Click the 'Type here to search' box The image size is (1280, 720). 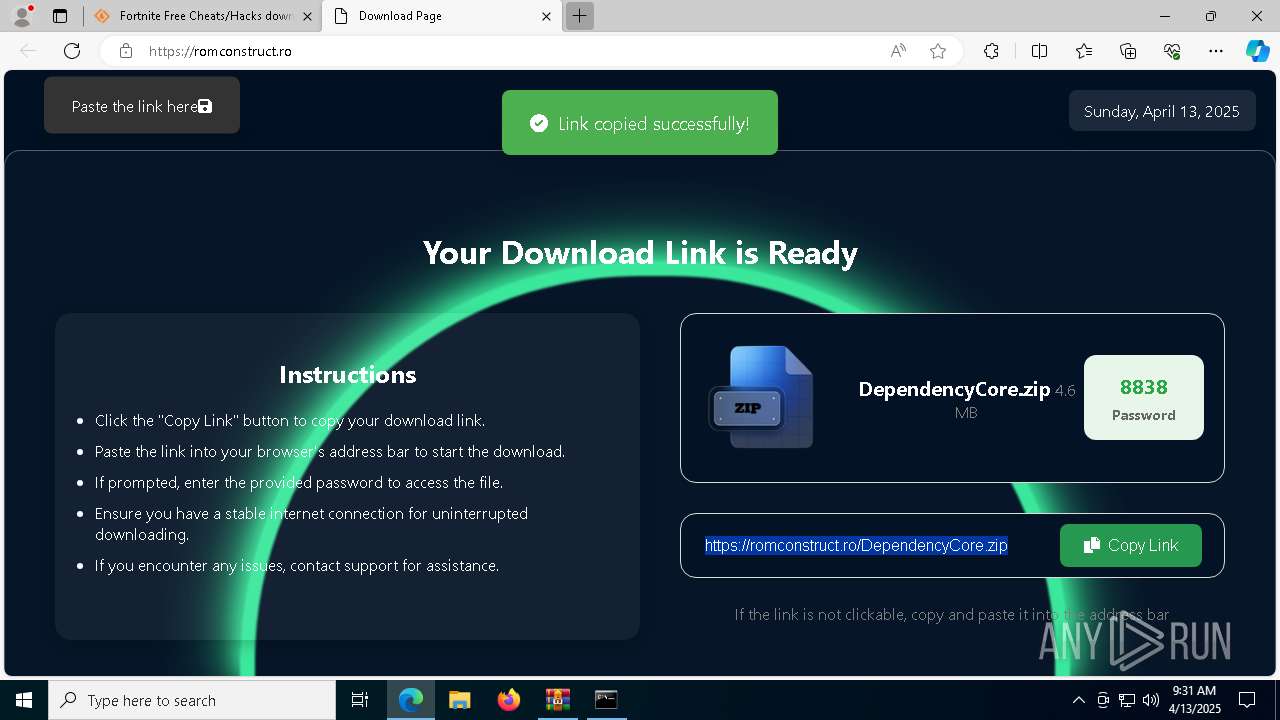click(192, 700)
